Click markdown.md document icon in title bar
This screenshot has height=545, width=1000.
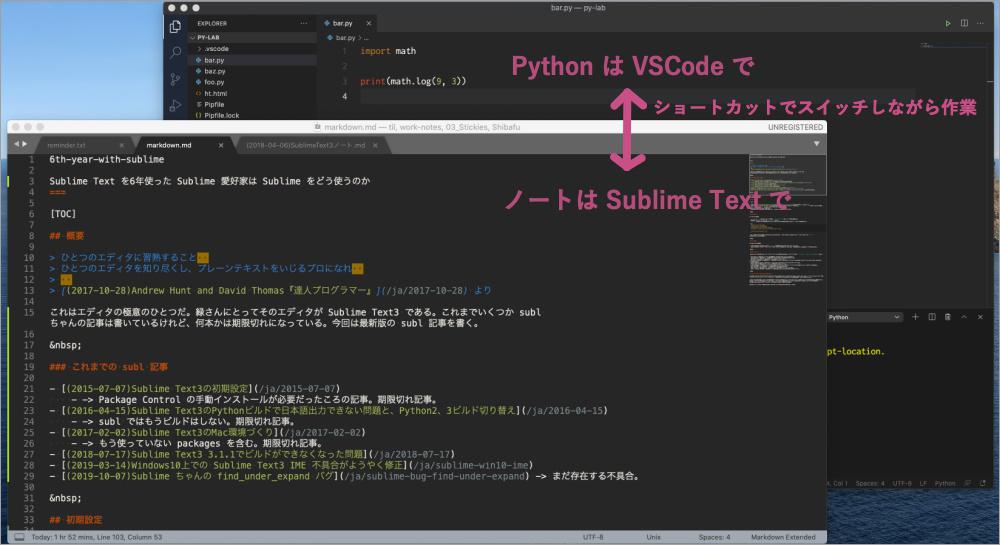click(x=318, y=127)
